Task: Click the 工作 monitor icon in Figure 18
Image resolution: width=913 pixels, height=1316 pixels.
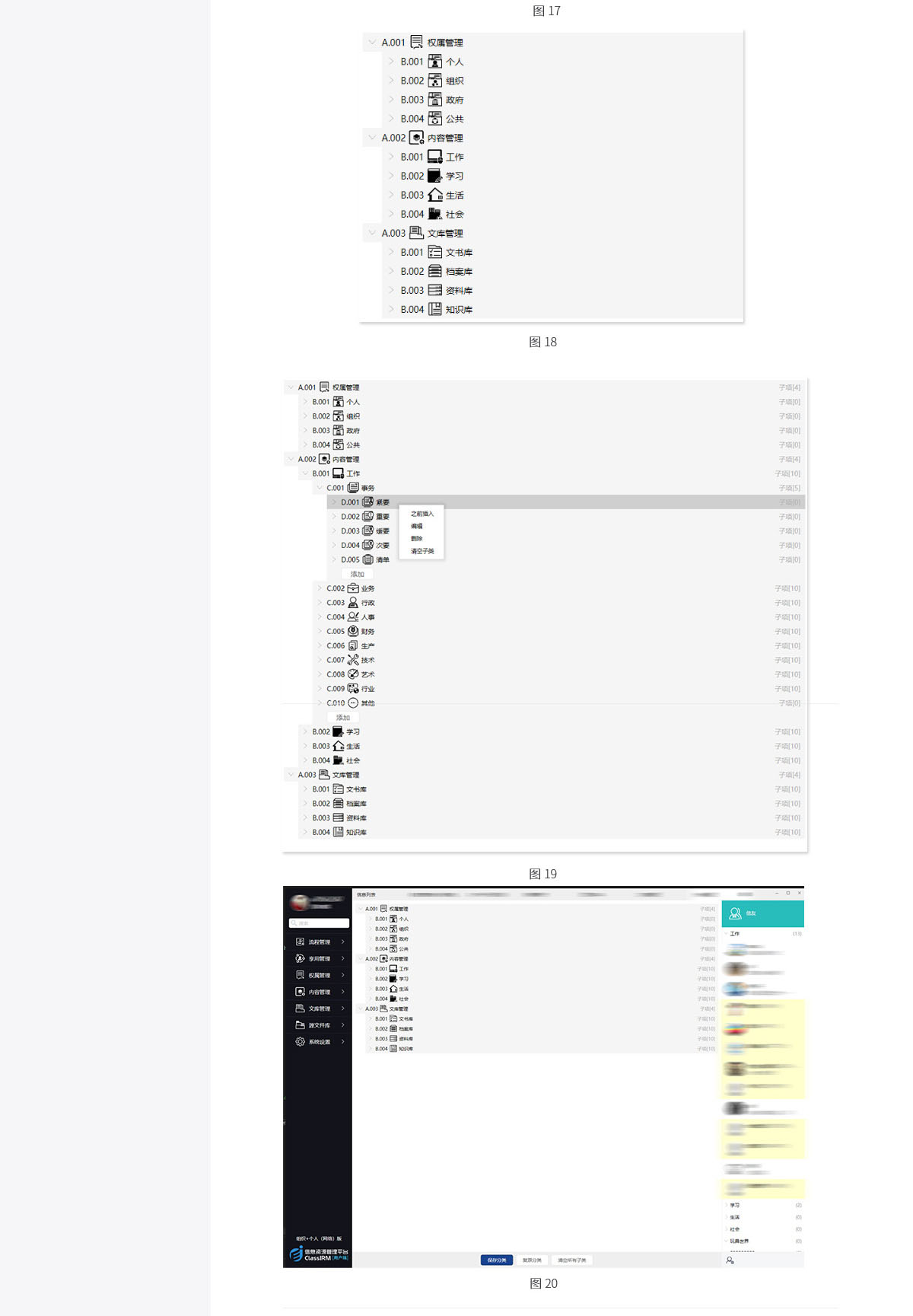Action: (x=434, y=157)
